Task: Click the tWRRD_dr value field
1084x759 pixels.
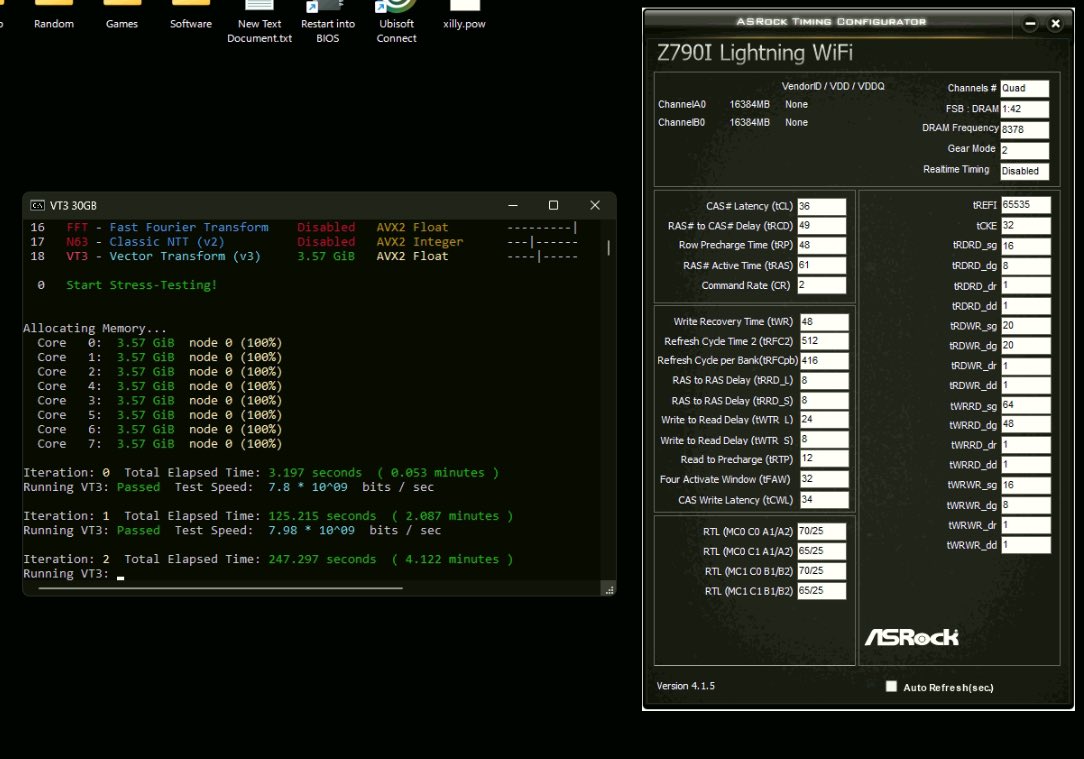Action: [1026, 445]
